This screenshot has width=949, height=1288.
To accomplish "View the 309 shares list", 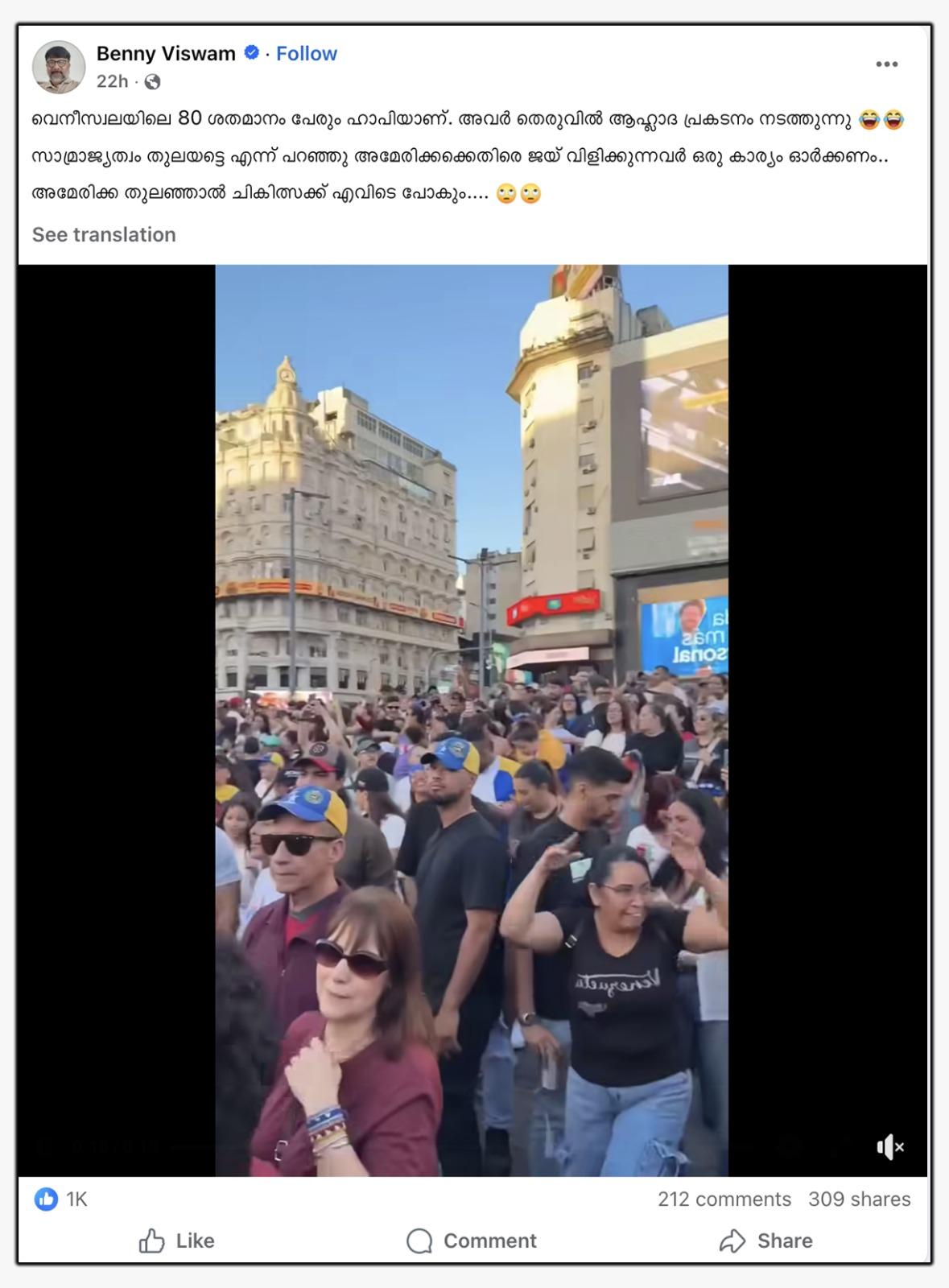I will pos(860,1199).
